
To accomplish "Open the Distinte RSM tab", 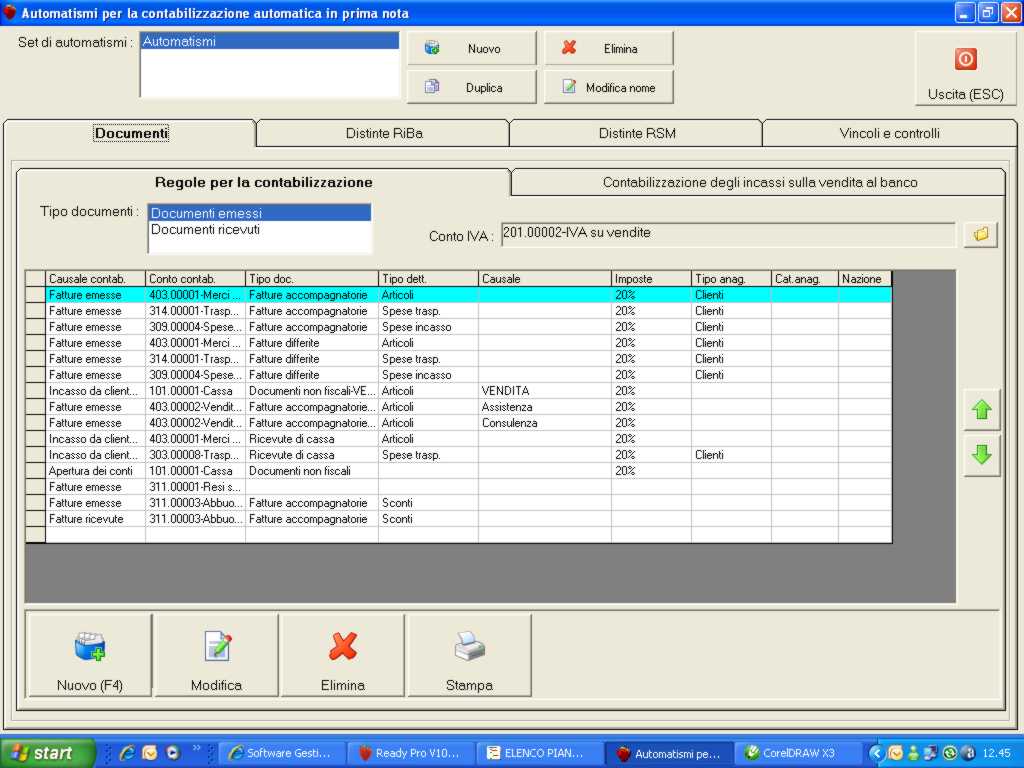I will (x=637, y=133).
